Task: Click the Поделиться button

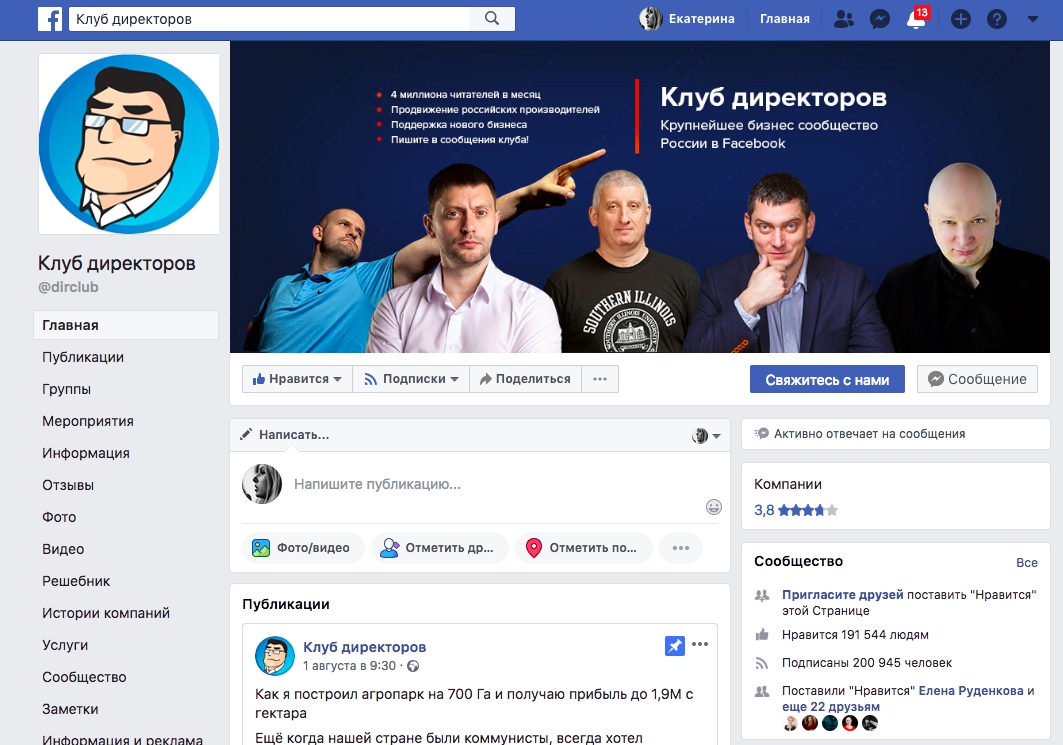Action: pos(525,379)
